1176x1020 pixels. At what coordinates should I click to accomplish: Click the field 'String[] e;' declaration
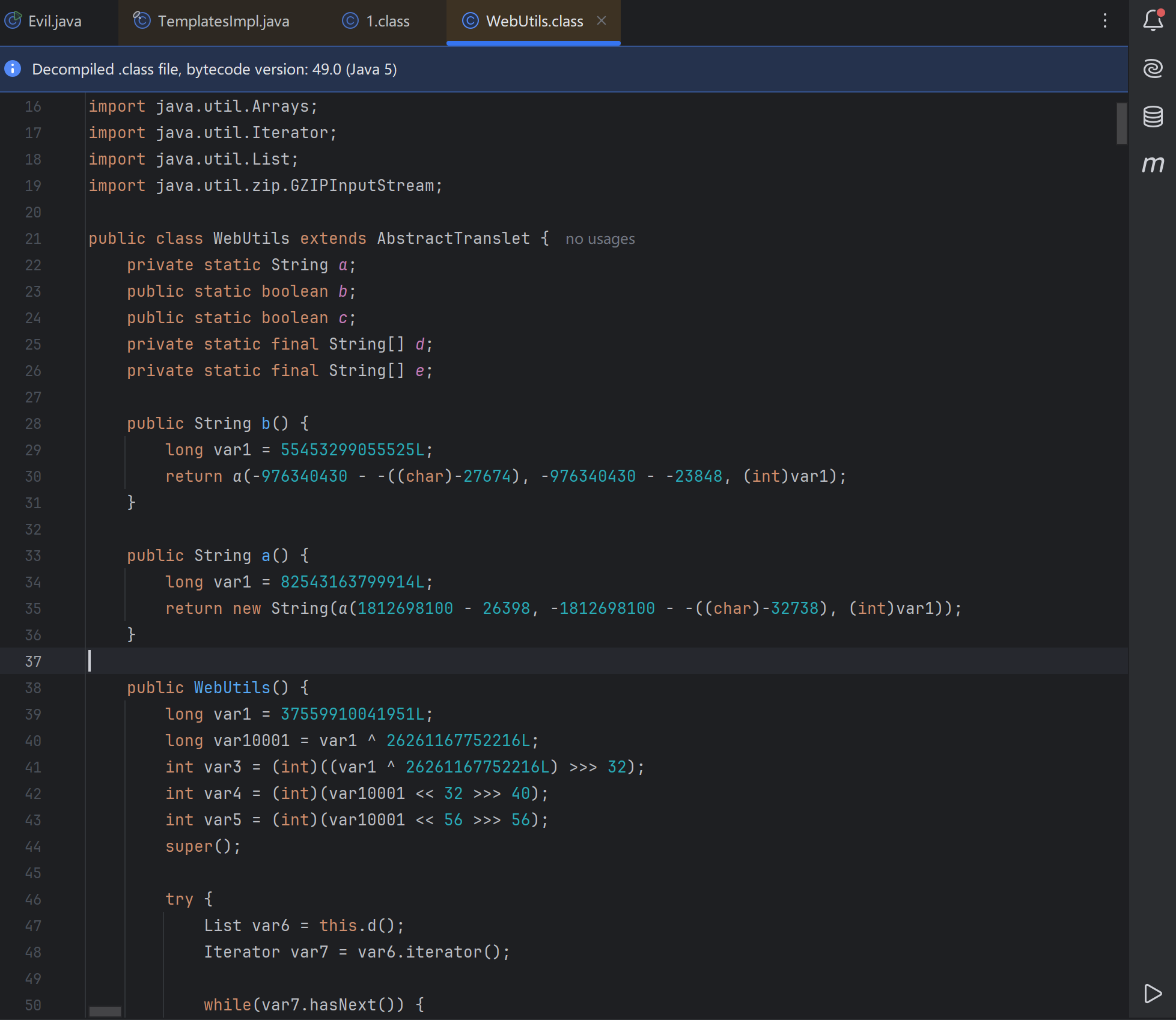(x=380, y=371)
